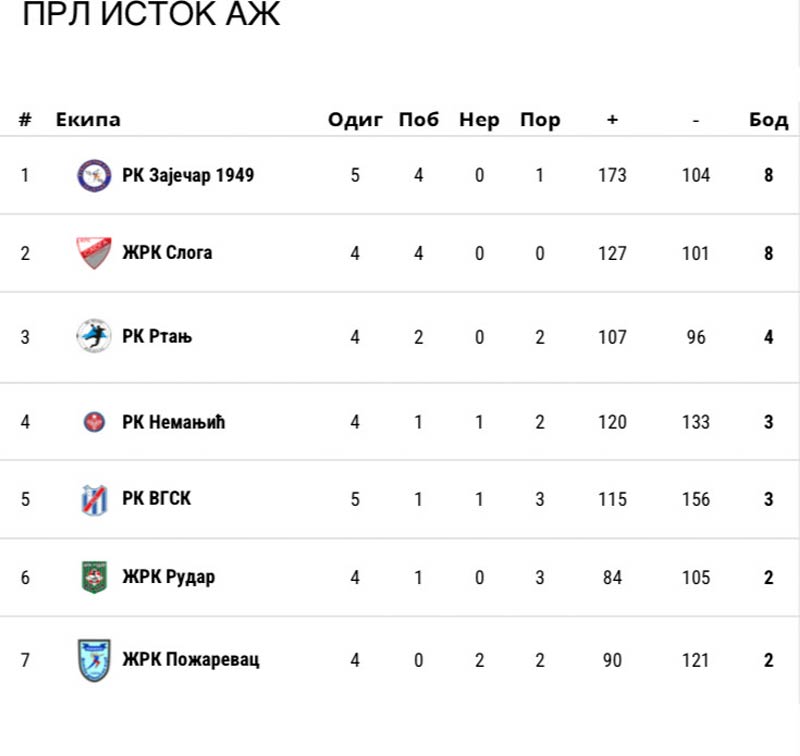Click the ЖРК Рудар green logo

[x=94, y=577]
